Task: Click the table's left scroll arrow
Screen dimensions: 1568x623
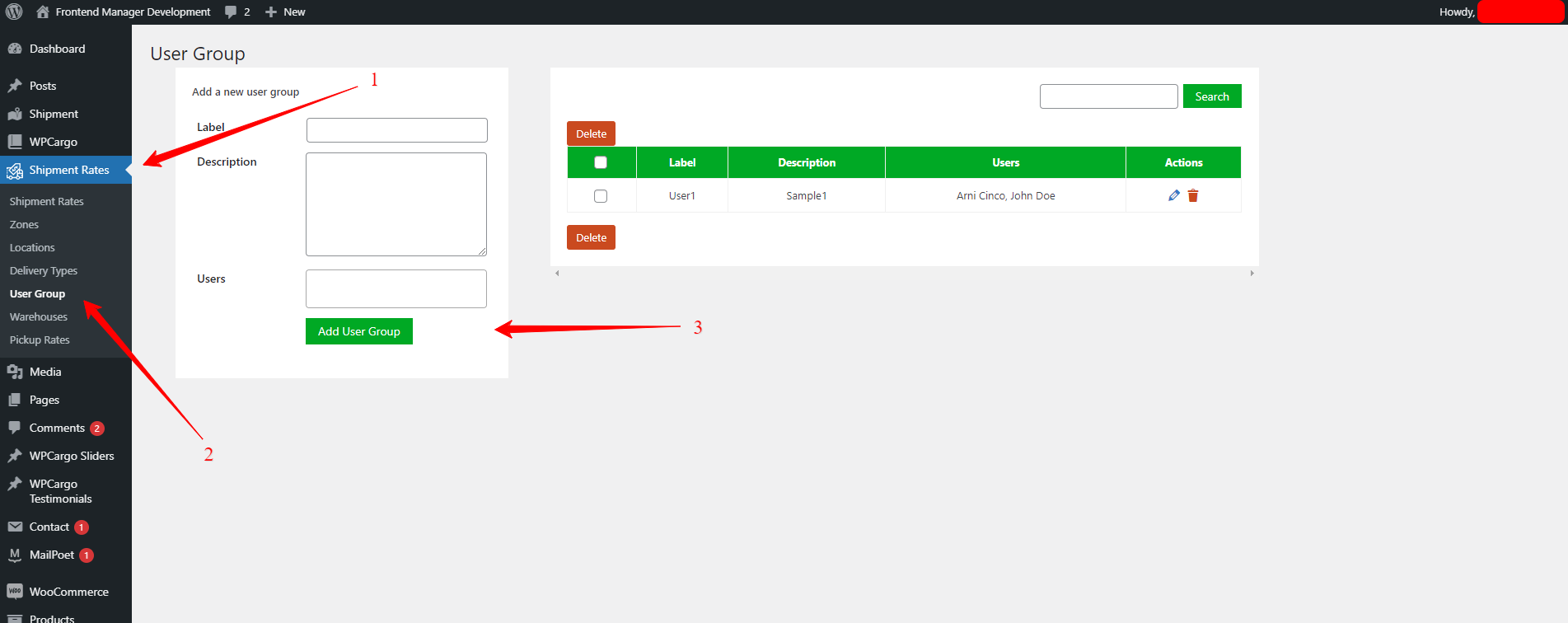Action: (557, 273)
